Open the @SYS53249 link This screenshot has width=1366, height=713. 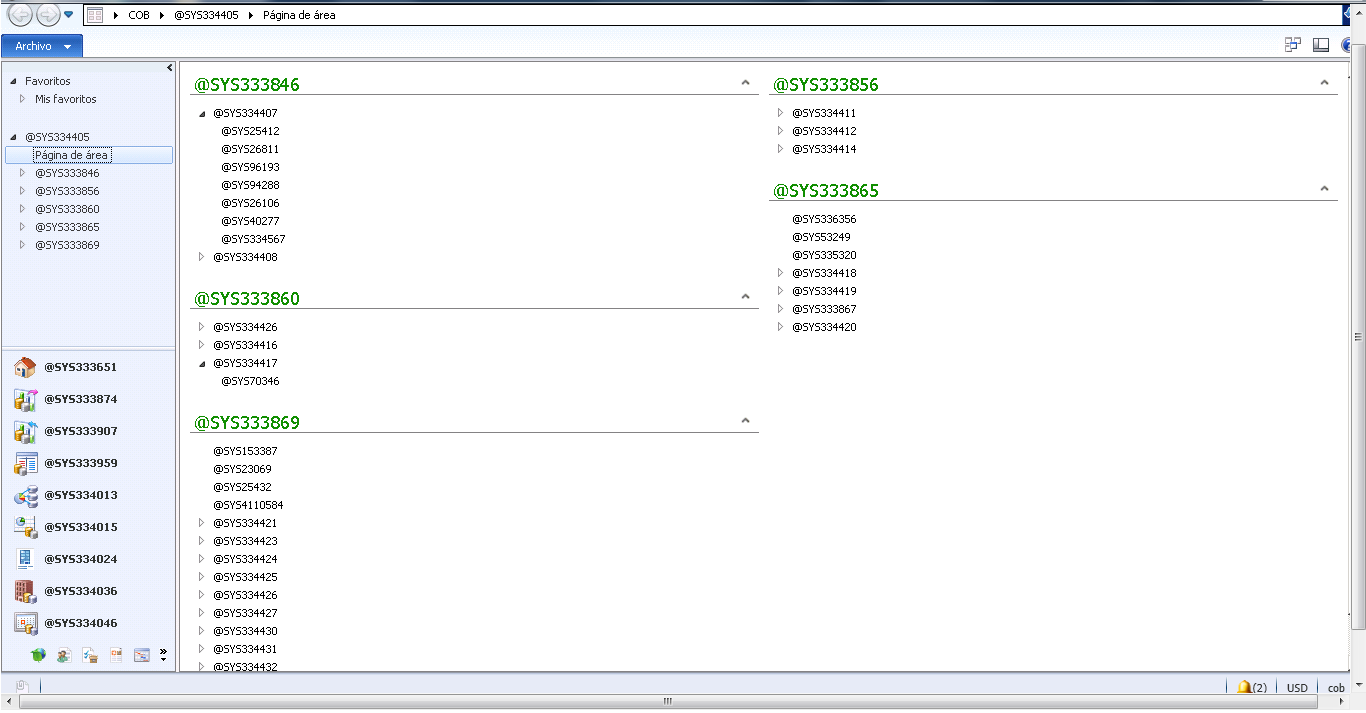pyautogui.click(x=821, y=237)
